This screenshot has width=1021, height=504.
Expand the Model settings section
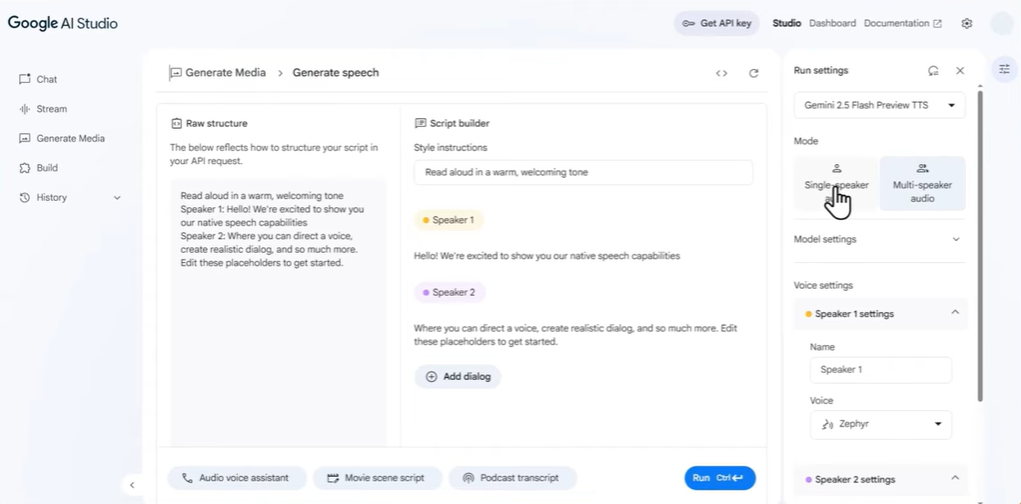(x=879, y=239)
